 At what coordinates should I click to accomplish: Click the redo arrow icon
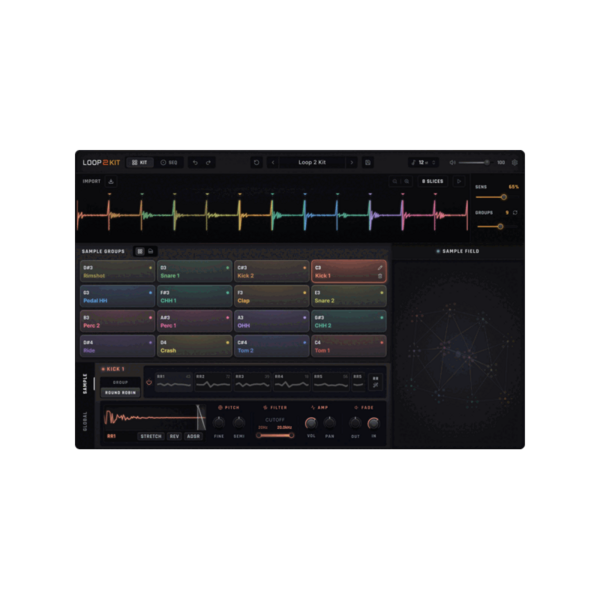click(x=208, y=163)
